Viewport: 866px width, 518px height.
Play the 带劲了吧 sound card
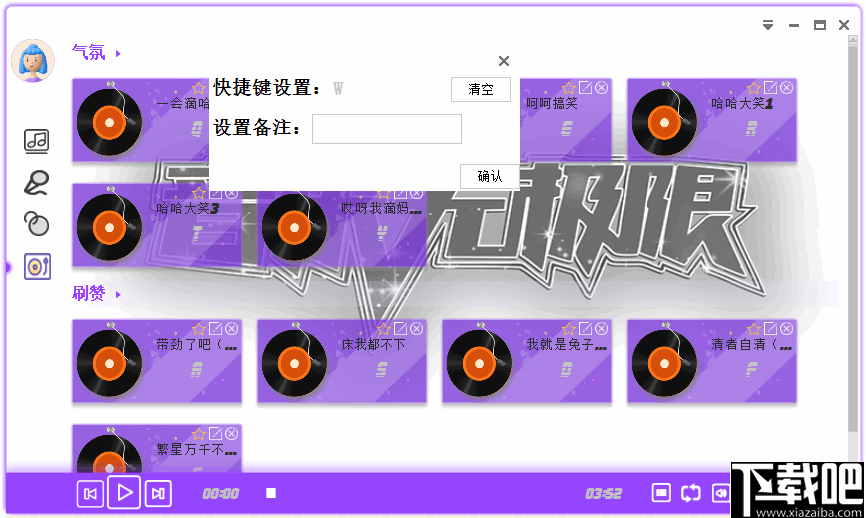(x=109, y=363)
